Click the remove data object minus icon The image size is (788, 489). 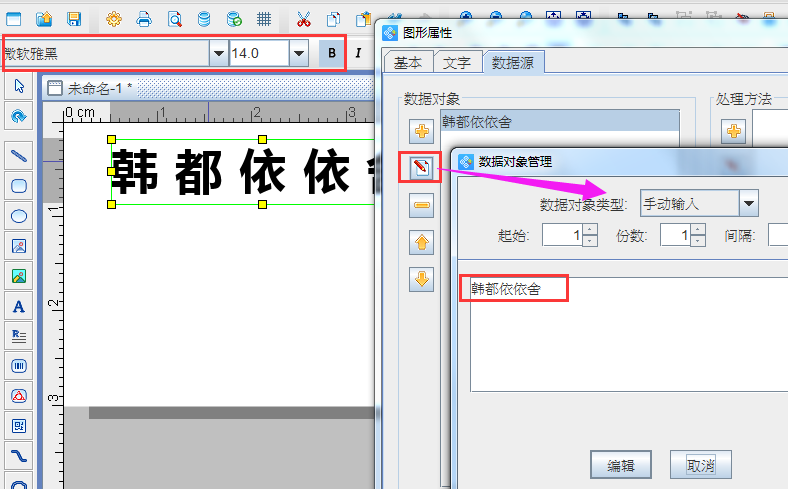click(421, 206)
